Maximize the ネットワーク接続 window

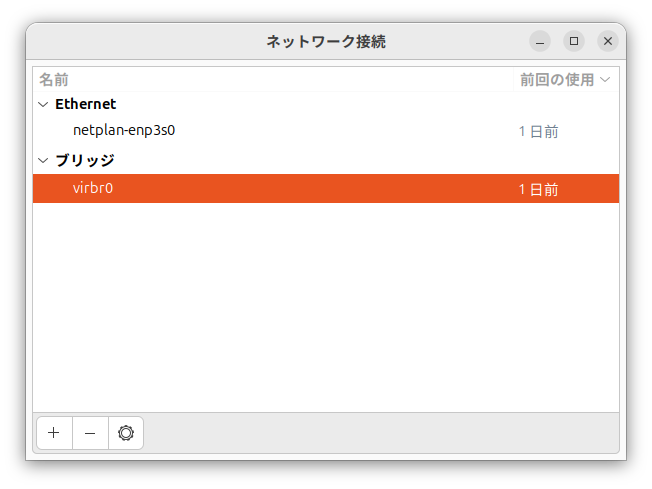pos(573,41)
